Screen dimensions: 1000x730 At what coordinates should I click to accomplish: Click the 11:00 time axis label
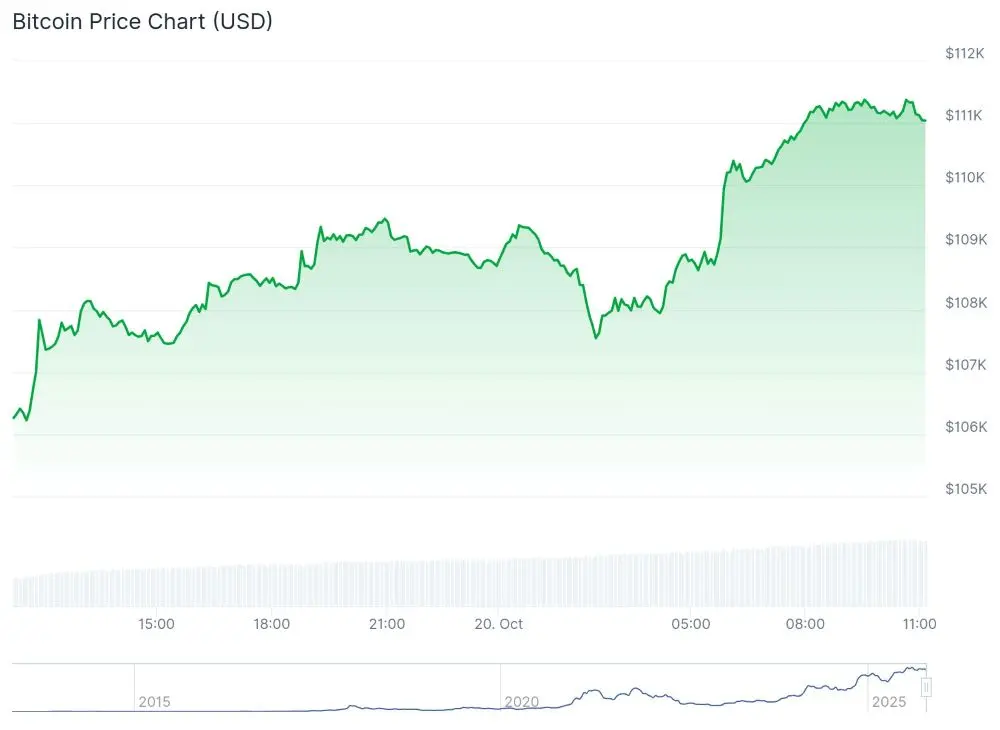pyautogui.click(x=920, y=624)
